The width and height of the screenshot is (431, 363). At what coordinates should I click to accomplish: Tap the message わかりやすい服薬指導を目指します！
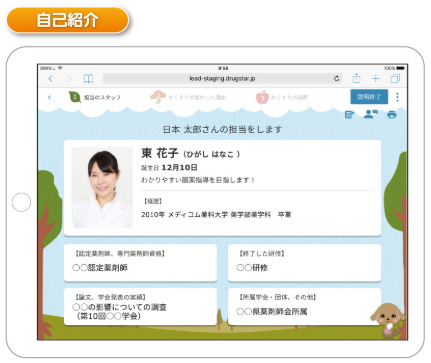(198, 180)
